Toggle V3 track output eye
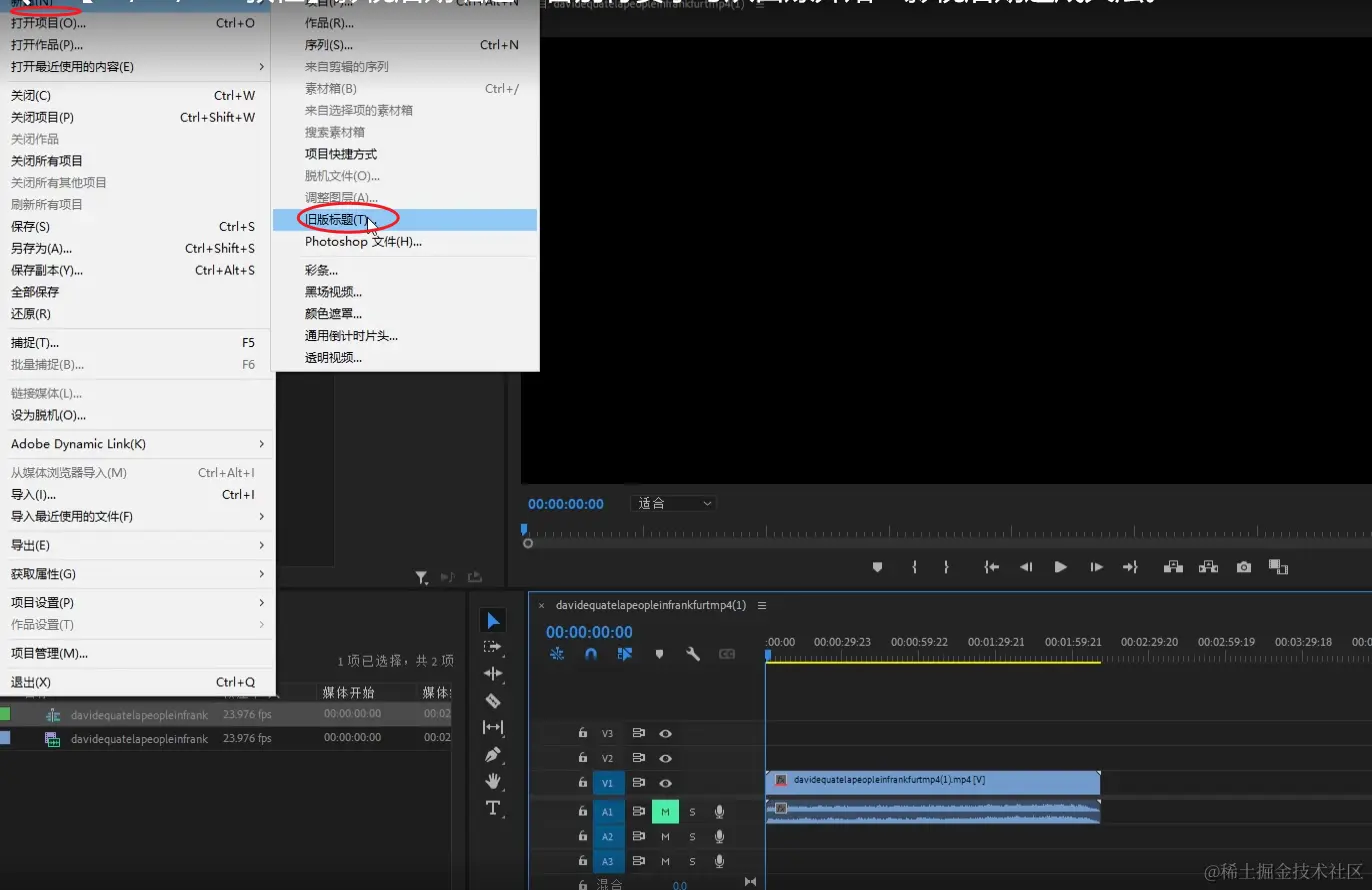 tap(665, 734)
